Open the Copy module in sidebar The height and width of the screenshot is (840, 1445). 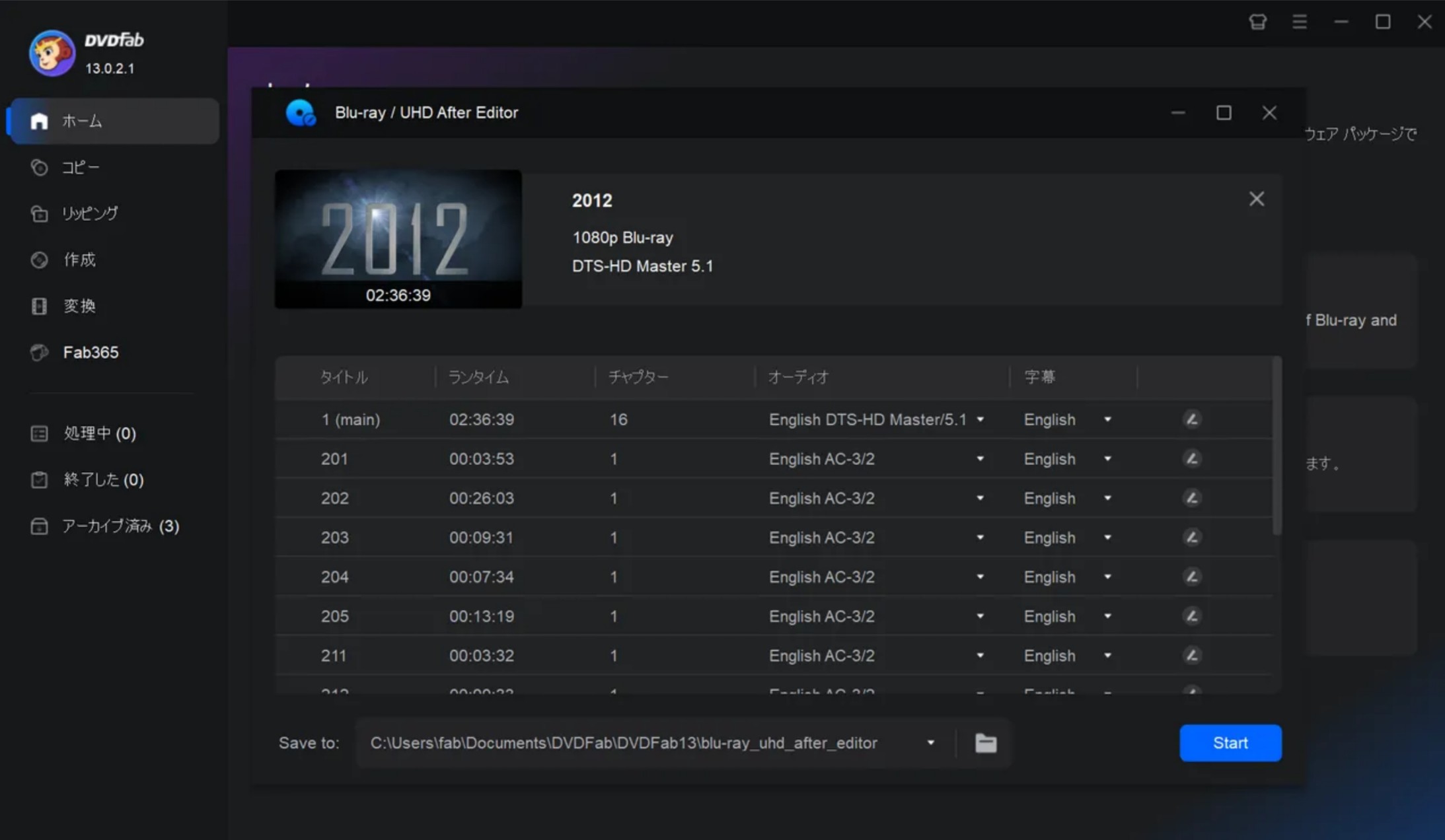(x=114, y=167)
